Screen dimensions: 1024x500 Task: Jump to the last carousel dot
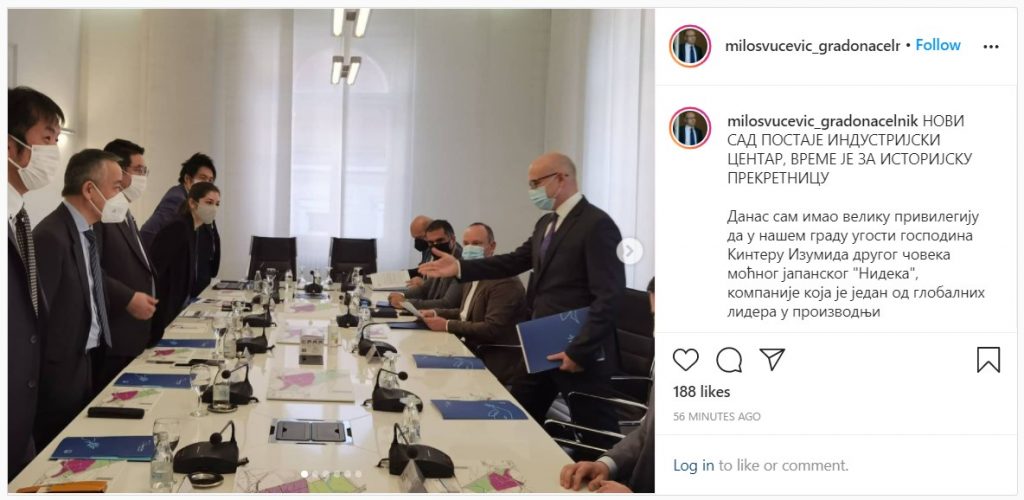[x=359, y=475]
